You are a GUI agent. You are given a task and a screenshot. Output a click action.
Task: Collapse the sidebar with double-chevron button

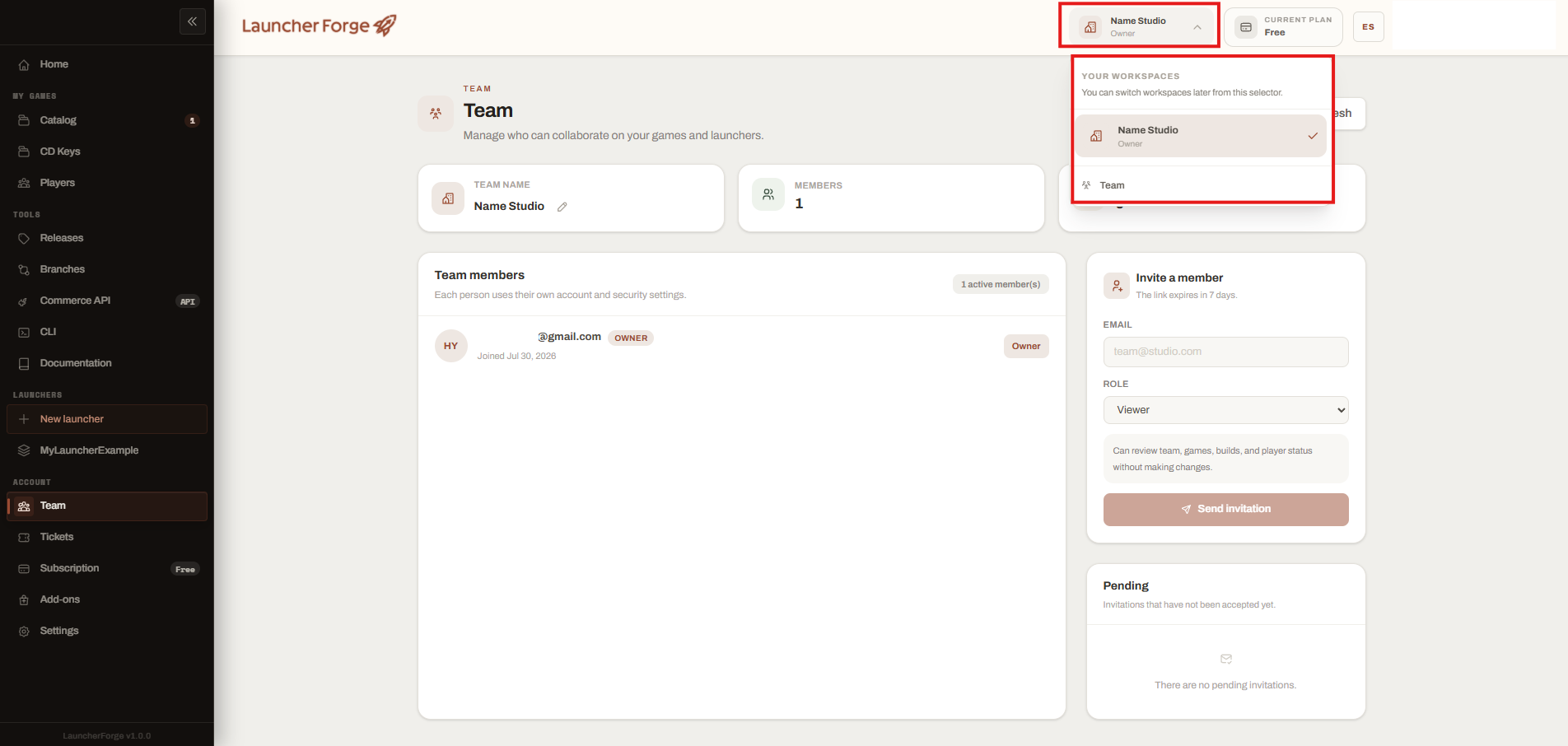coord(193,21)
